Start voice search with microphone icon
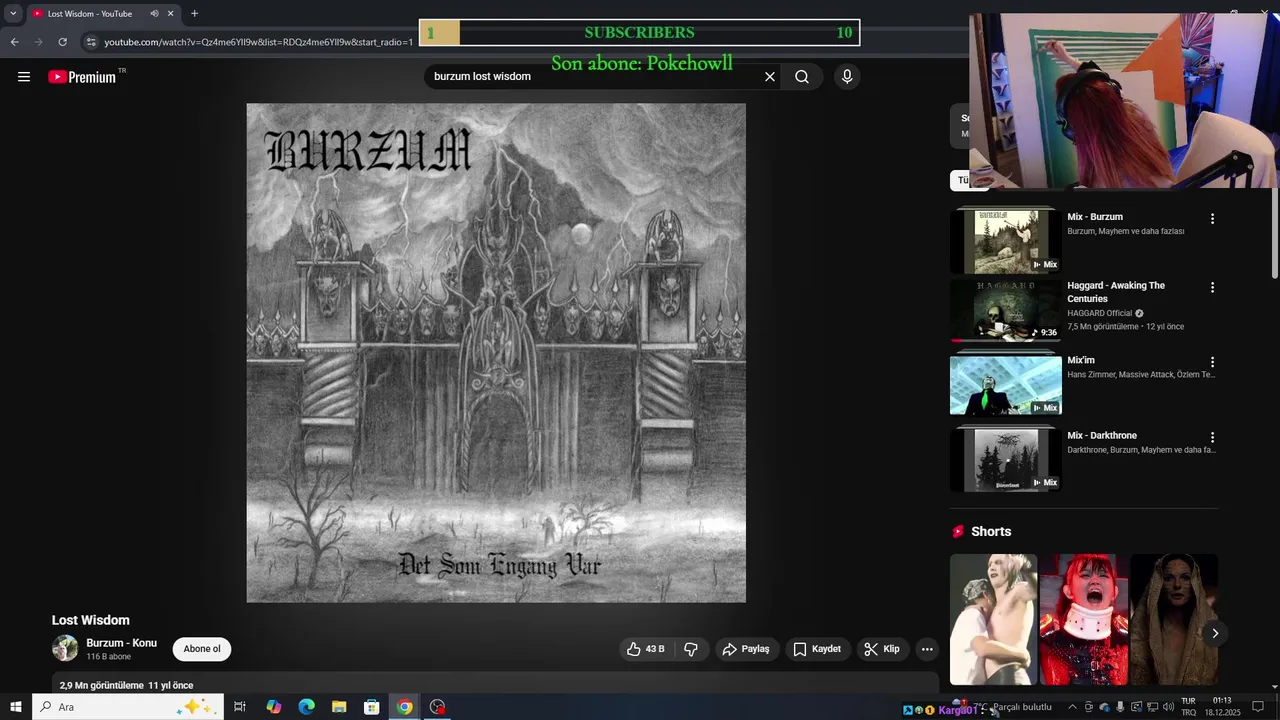This screenshot has width=1280, height=720. [847, 77]
